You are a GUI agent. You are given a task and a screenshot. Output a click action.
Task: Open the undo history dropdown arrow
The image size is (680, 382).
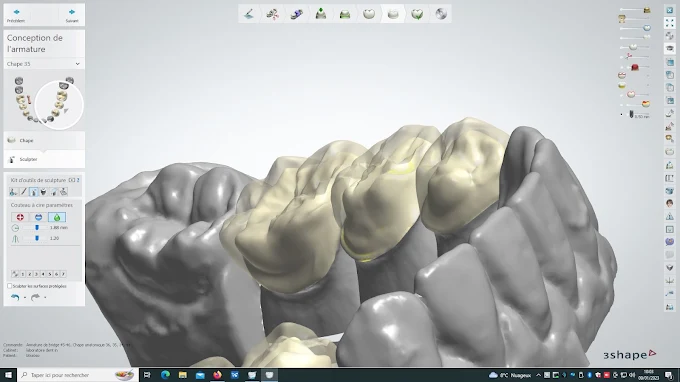25,298
